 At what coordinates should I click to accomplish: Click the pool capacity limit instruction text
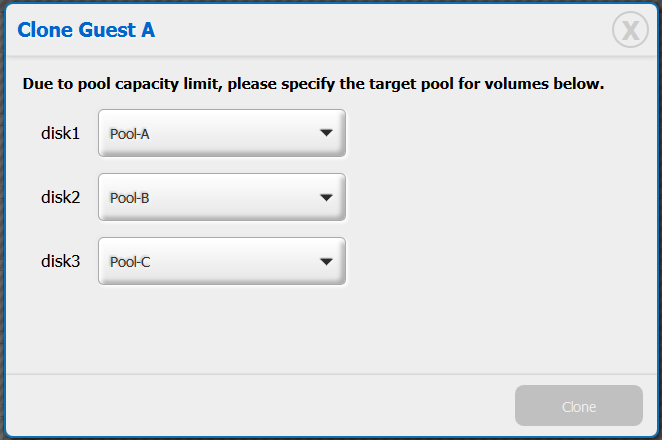(x=313, y=84)
